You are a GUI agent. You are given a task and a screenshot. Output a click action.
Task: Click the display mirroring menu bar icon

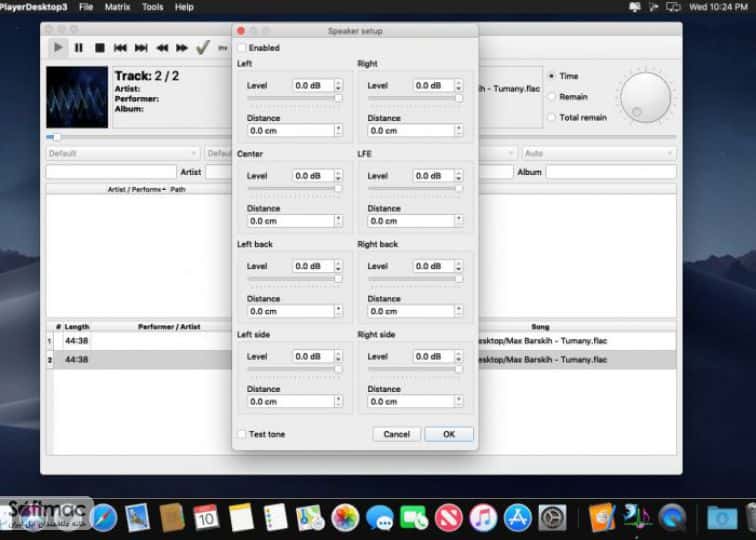click(673, 7)
